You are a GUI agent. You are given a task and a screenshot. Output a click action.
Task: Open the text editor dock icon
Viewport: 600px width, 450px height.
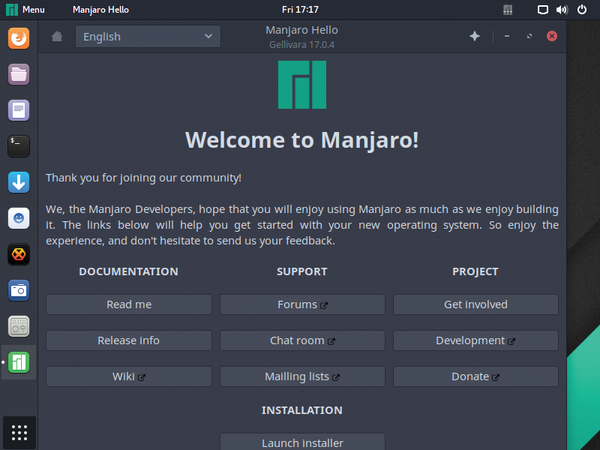[18, 110]
